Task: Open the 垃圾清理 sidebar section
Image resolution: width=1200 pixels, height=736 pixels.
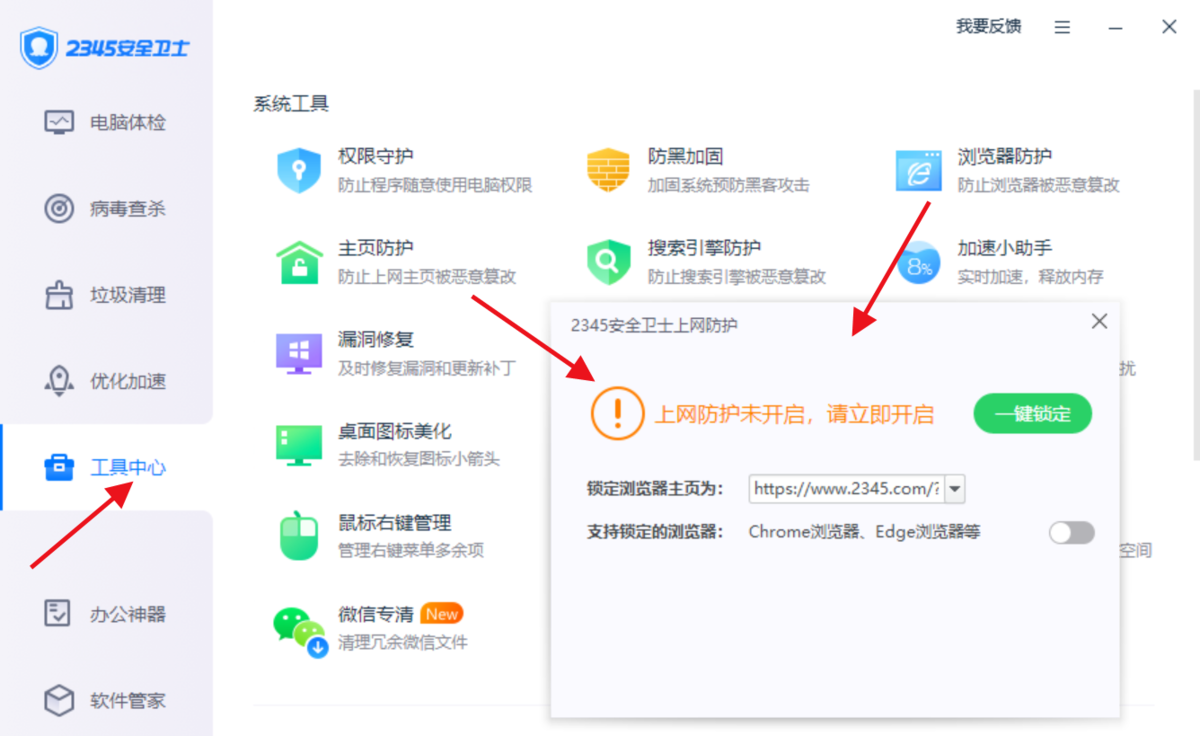Action: coord(106,295)
